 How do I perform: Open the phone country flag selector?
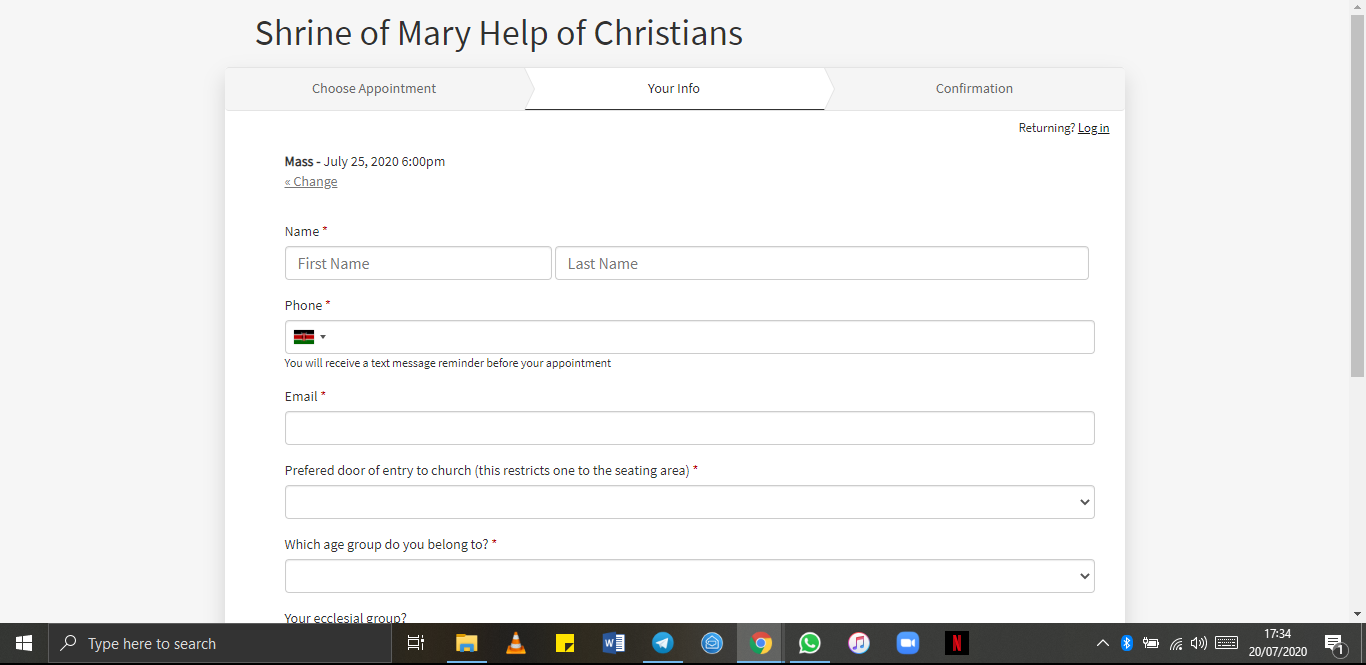coord(310,337)
